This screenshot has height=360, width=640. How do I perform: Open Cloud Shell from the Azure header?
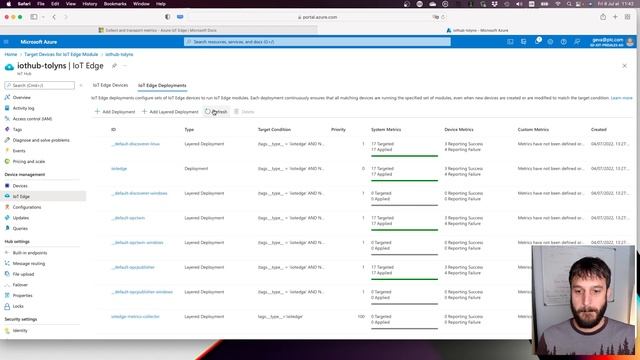(x=510, y=42)
